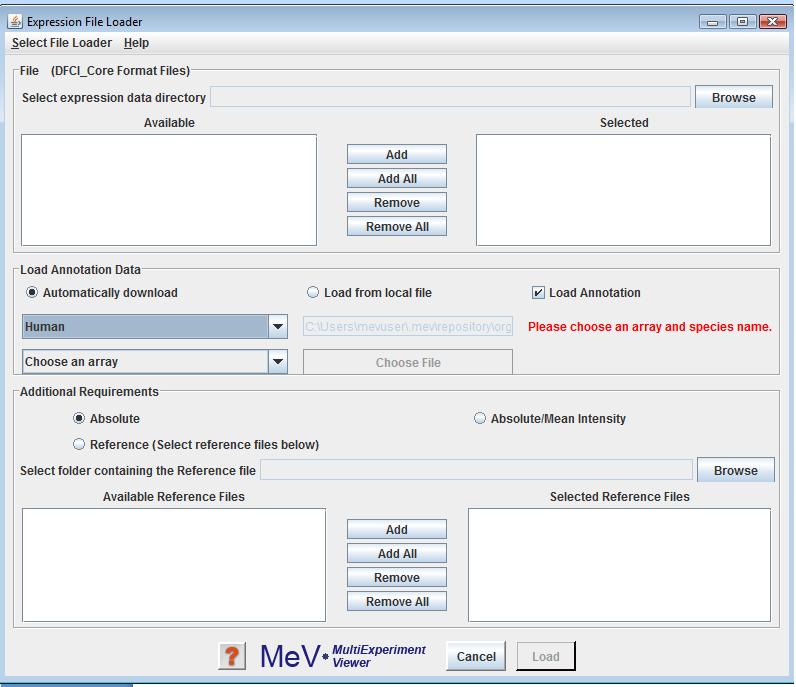The width and height of the screenshot is (796, 687).
Task: Browse for expression data directory
Action: (x=733, y=97)
